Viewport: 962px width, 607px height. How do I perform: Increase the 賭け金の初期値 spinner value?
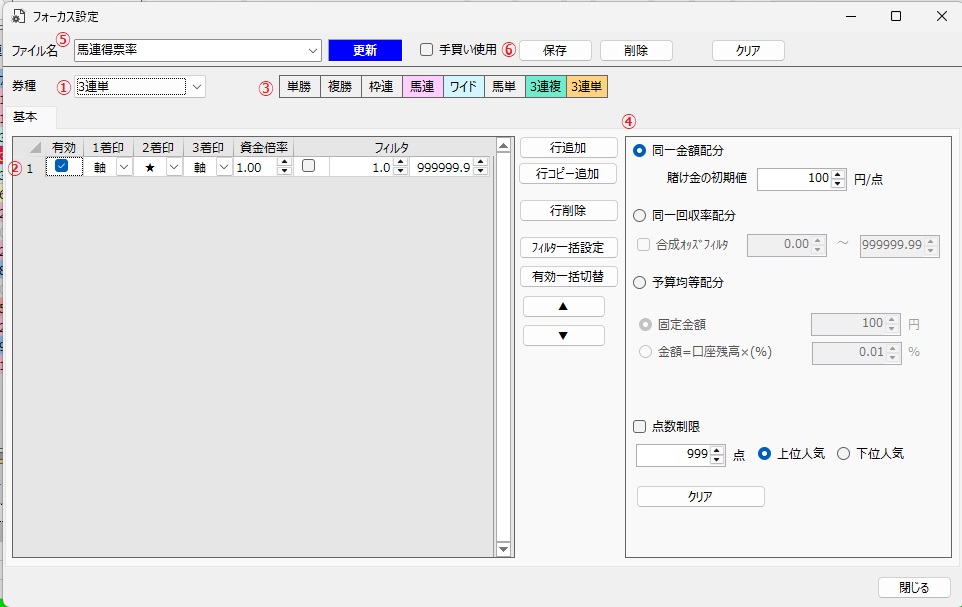tap(838, 174)
